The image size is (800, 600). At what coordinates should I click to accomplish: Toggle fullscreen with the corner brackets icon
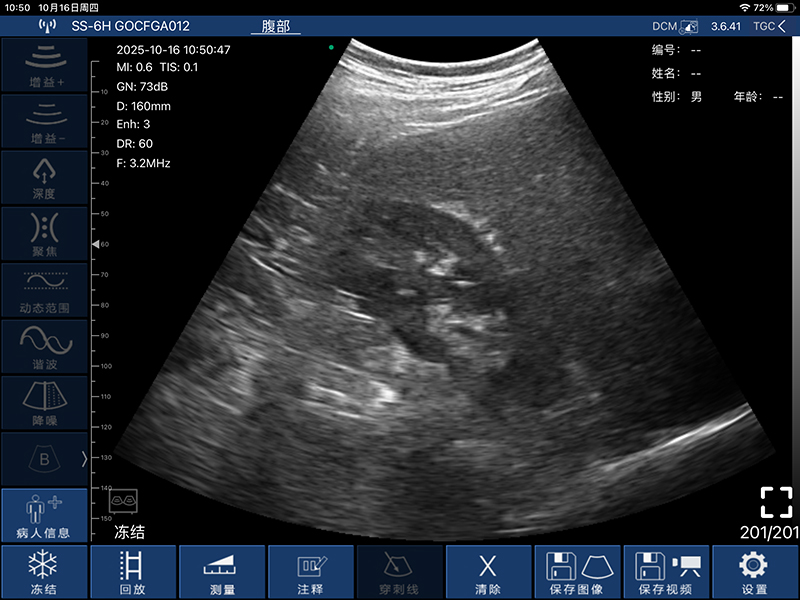[775, 502]
